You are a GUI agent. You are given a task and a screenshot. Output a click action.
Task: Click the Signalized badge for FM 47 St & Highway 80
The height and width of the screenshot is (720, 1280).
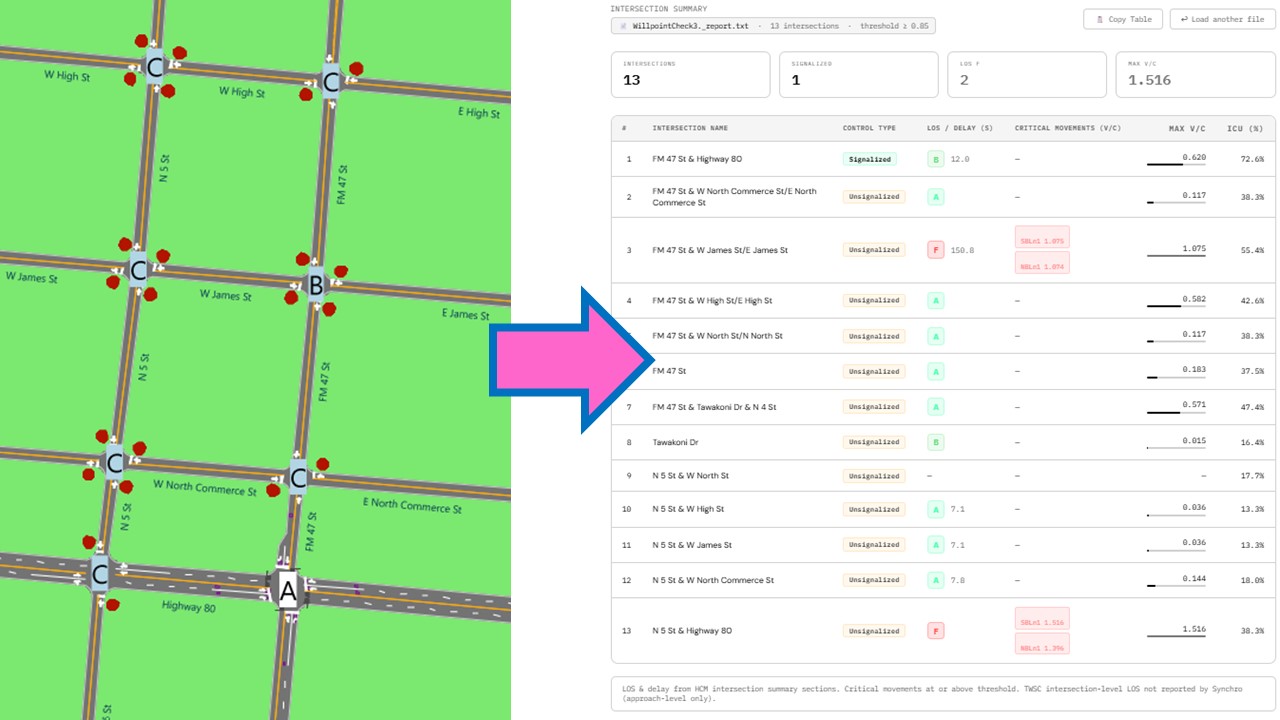coord(869,159)
